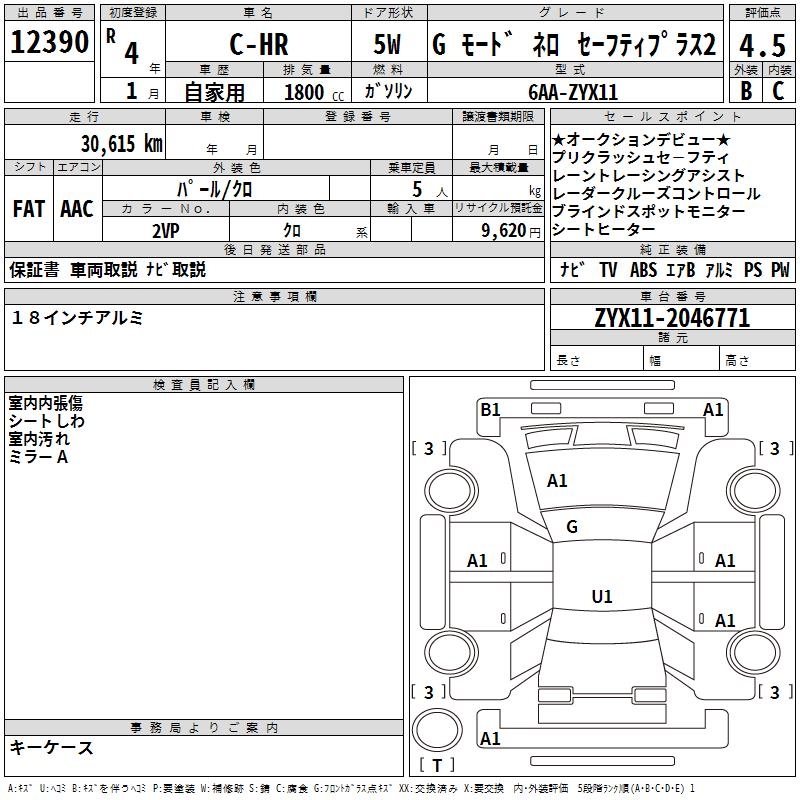This screenshot has height=800, width=800.
Task: Click the color number 2VP field
Action: [x=166, y=231]
